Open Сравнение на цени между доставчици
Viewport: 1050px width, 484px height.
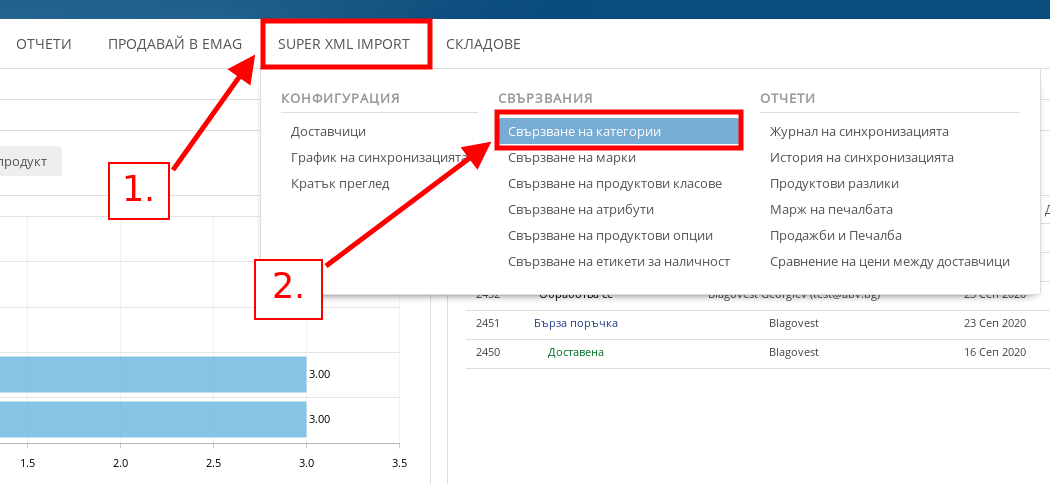(889, 261)
